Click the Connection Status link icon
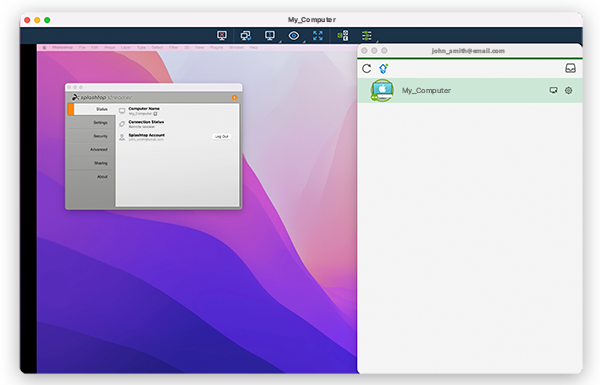The width and height of the screenshot is (600, 385). pos(122,124)
